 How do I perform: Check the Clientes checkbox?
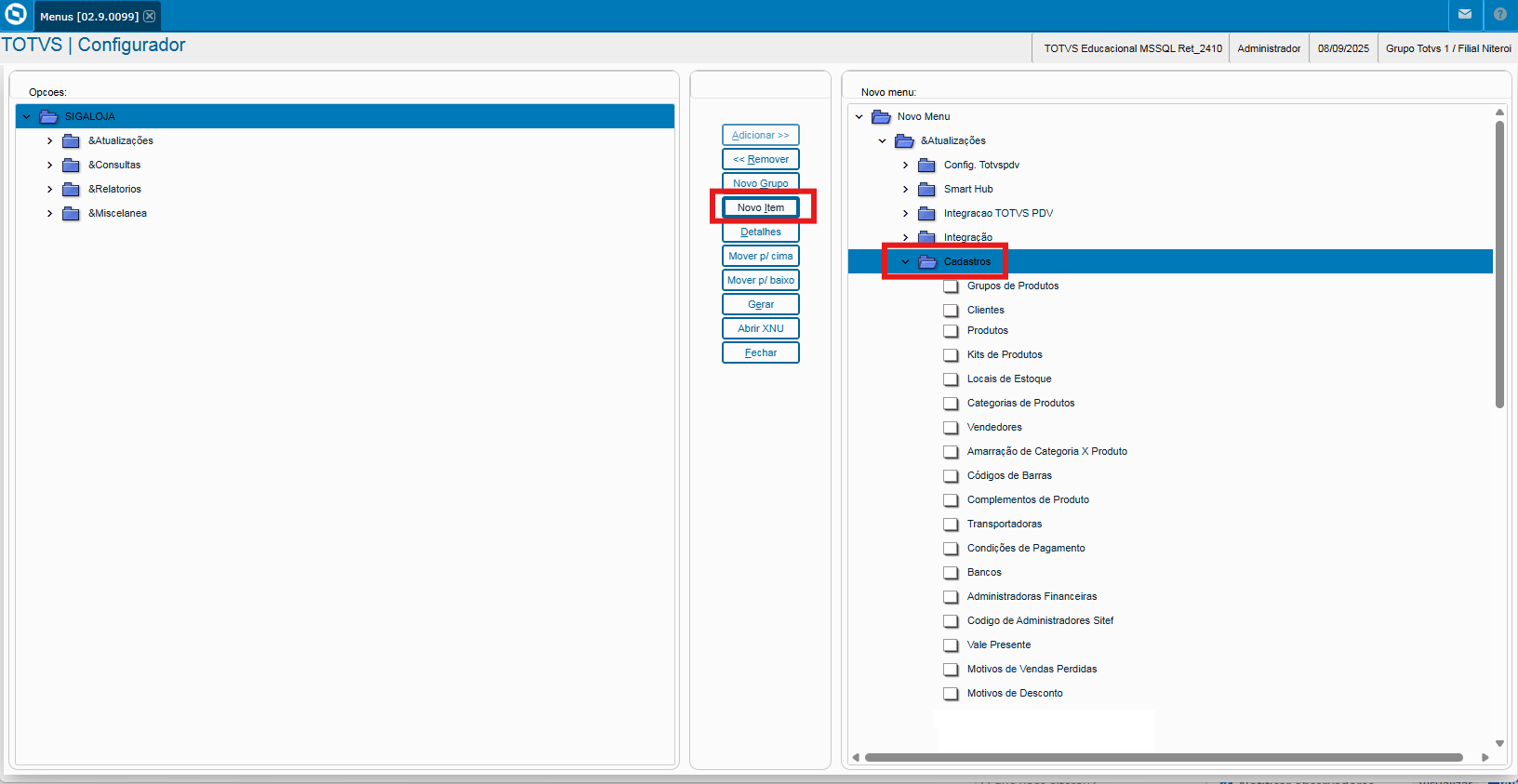click(x=951, y=310)
